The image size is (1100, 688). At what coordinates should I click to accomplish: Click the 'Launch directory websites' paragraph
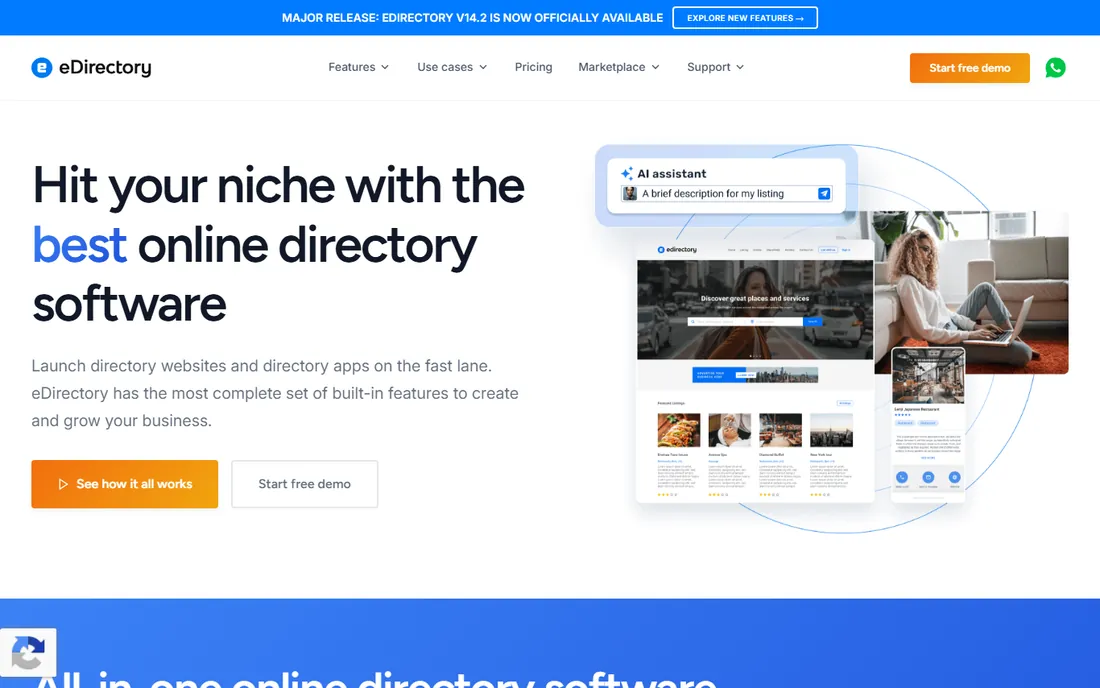pyautogui.click(x=275, y=393)
